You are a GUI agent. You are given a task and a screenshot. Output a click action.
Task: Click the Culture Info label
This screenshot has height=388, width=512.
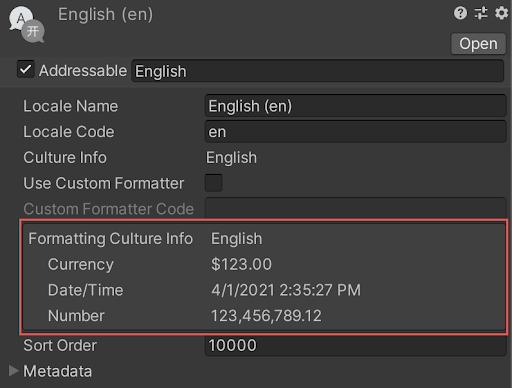(65, 158)
